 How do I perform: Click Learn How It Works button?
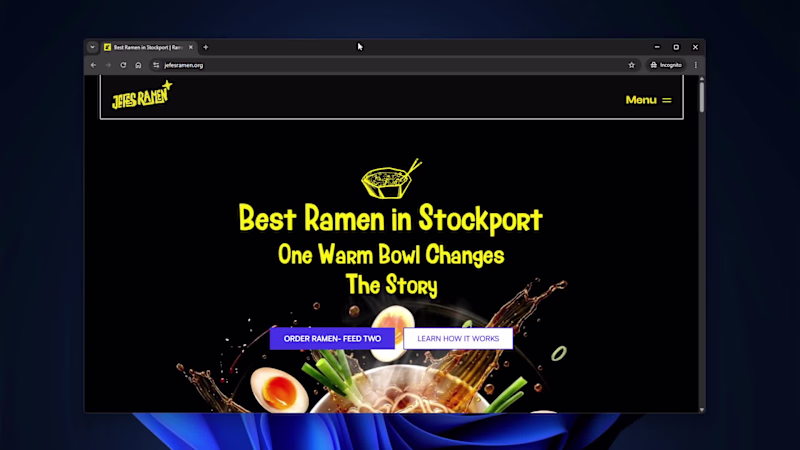[x=458, y=339]
